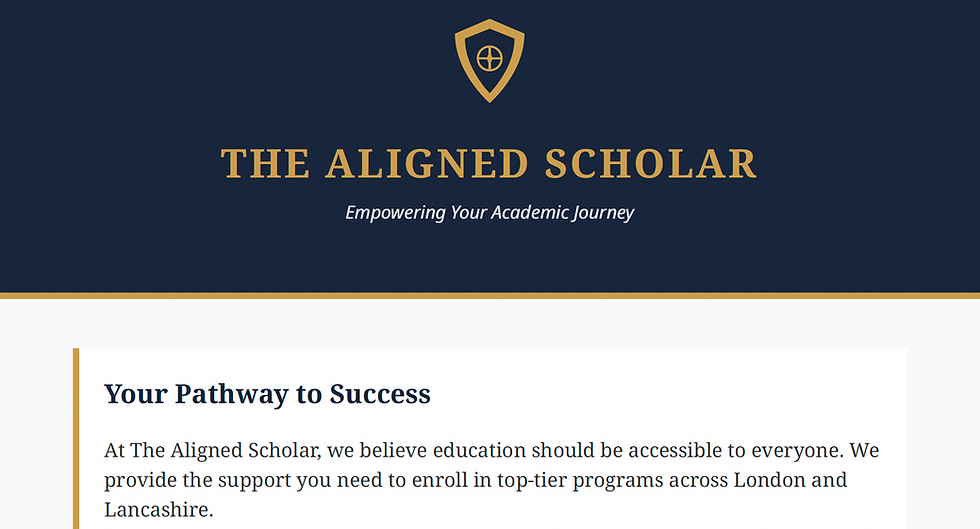Image resolution: width=980 pixels, height=529 pixels.
Task: Click the gold left border of the card
Action: click(76, 438)
